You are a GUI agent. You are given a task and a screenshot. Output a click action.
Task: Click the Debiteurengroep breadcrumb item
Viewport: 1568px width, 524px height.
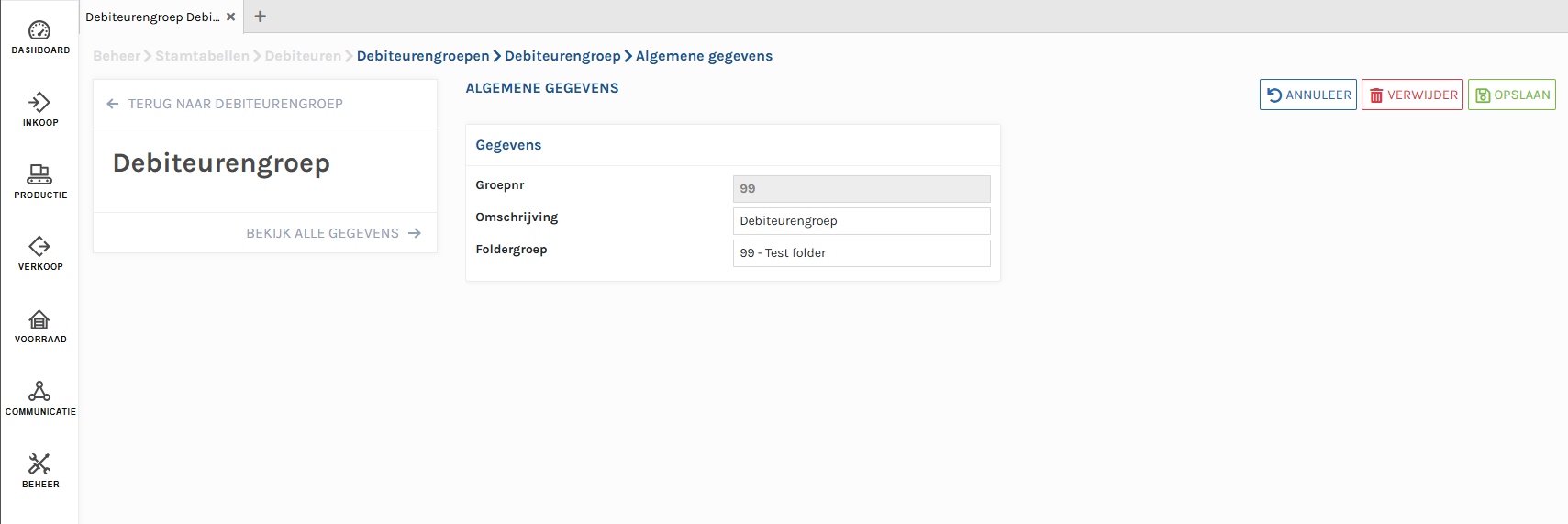coord(562,56)
